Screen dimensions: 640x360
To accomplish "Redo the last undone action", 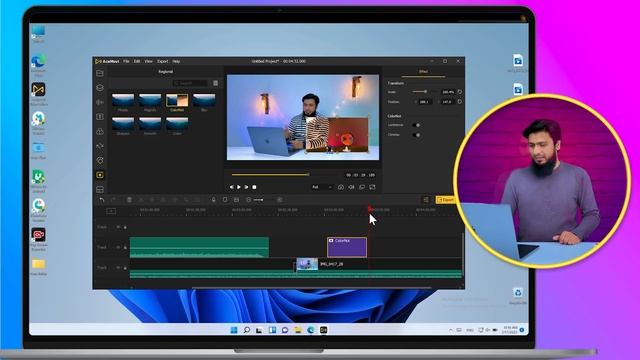I will (x=113, y=200).
